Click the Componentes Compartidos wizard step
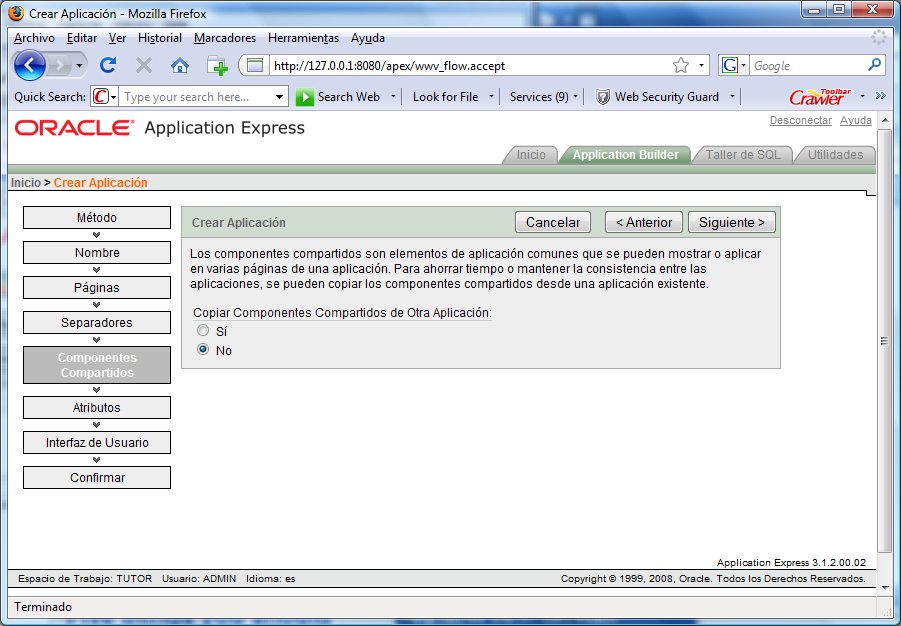The image size is (901, 626). [97, 365]
